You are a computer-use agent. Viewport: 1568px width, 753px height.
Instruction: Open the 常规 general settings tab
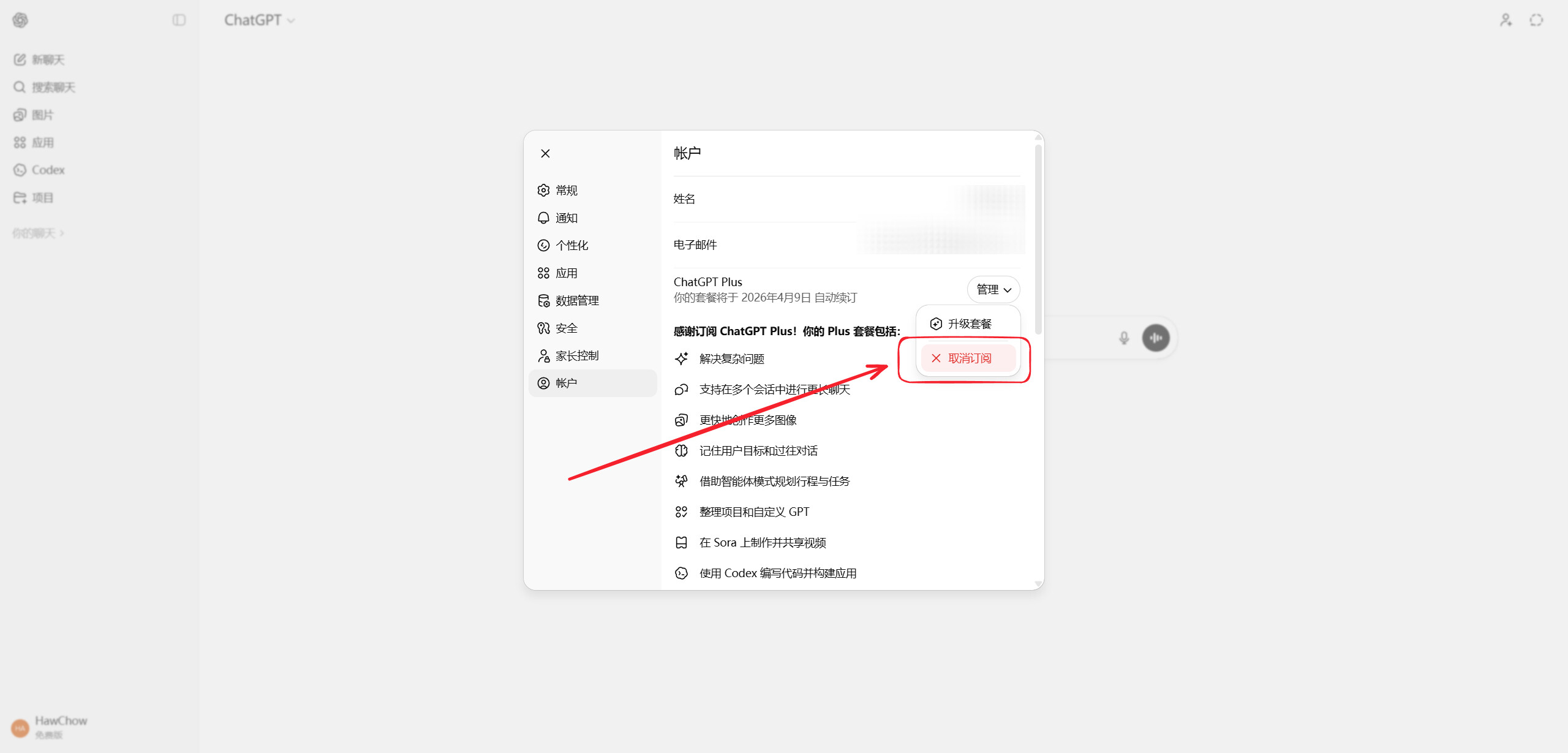[566, 191]
